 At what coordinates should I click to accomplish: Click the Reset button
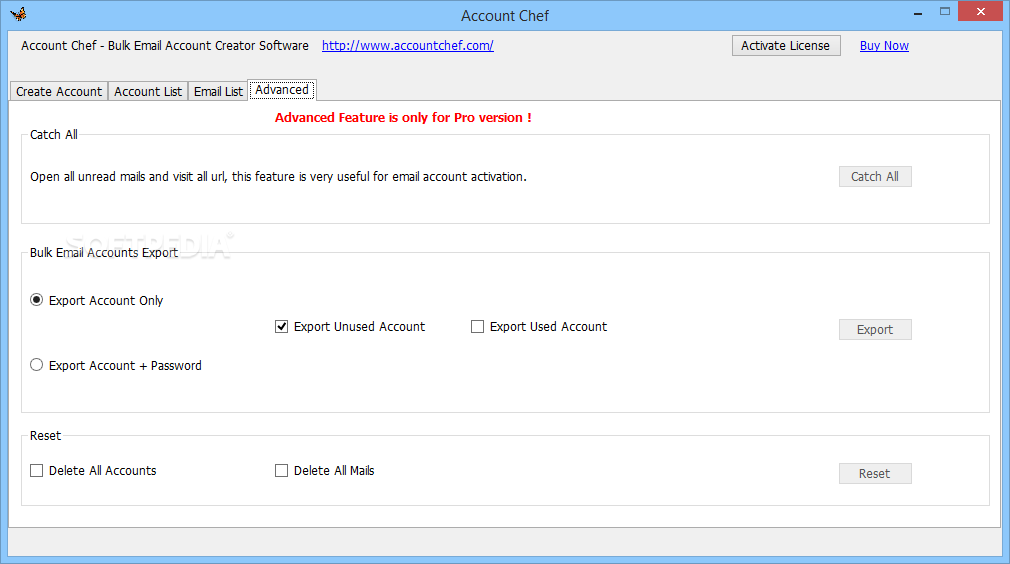pos(875,473)
